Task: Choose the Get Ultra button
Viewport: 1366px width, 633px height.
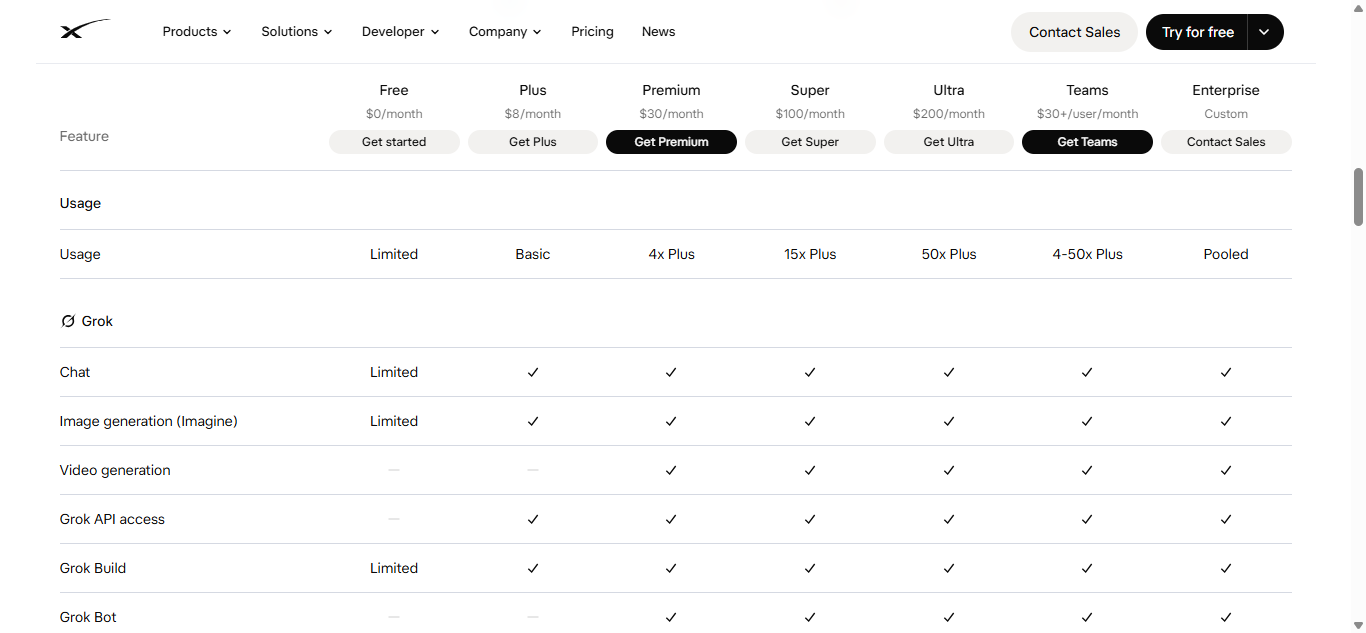Action: 949,142
